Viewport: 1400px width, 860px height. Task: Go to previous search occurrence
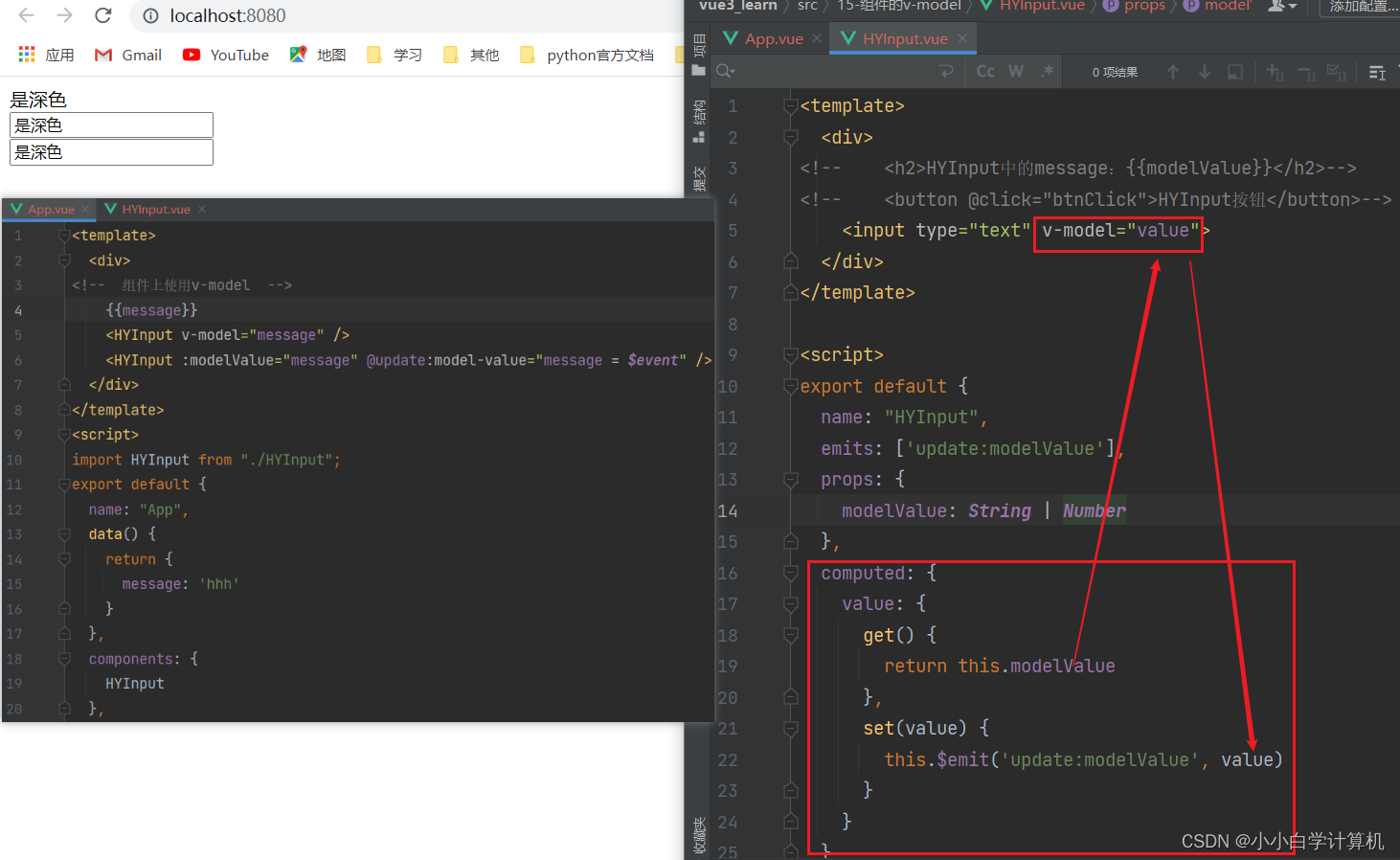1173,72
